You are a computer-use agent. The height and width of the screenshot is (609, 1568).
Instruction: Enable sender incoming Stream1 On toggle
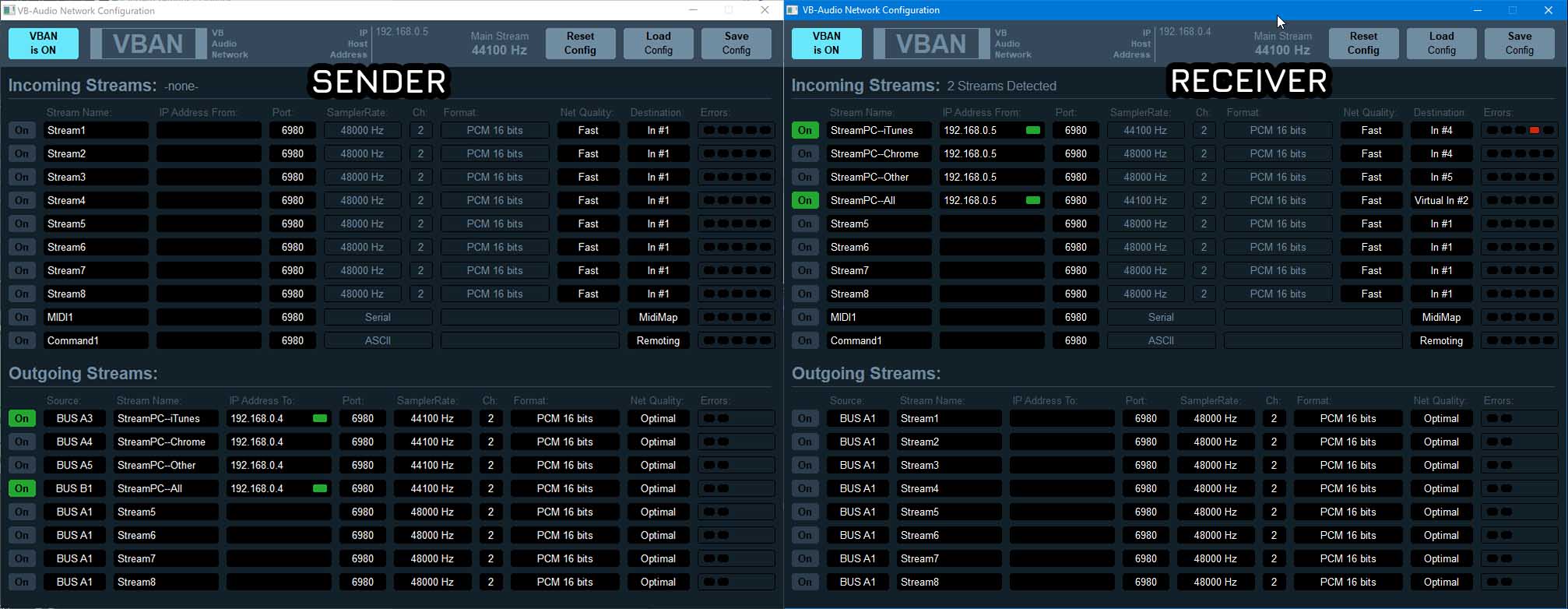22,130
